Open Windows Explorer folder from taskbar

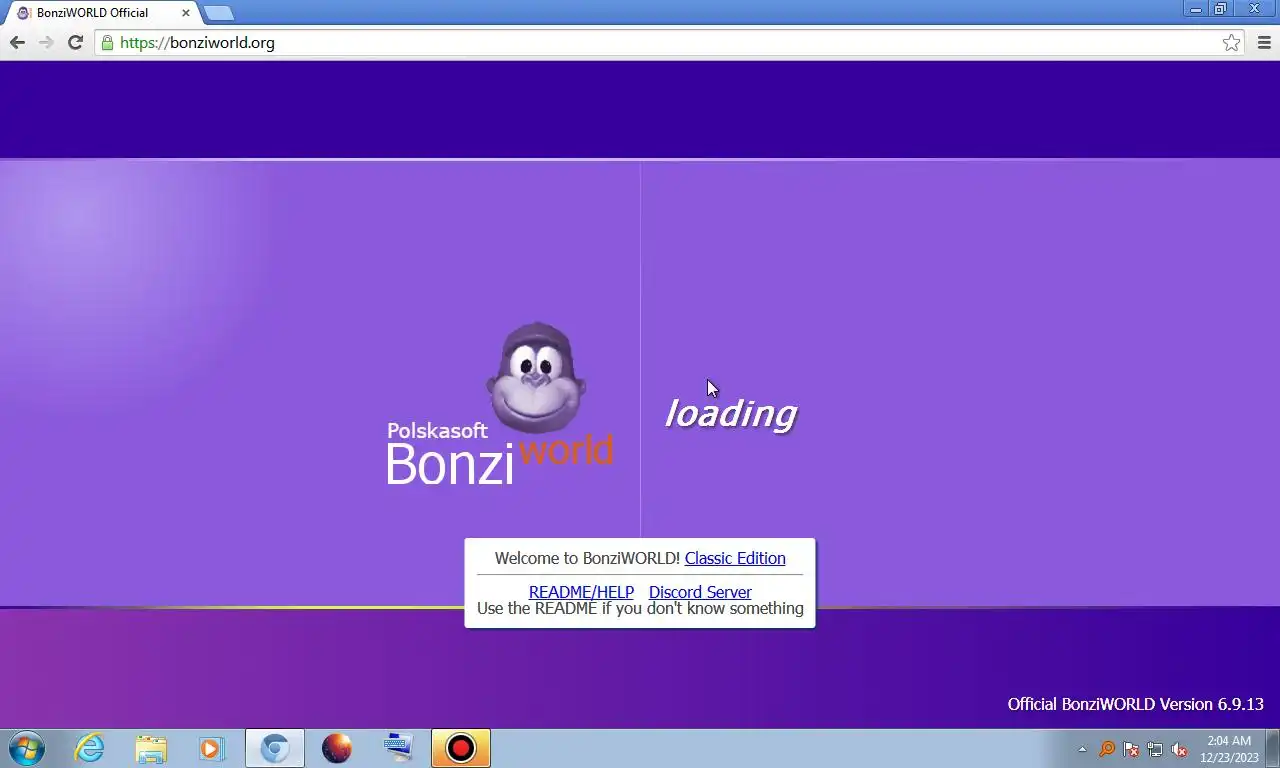coord(151,748)
